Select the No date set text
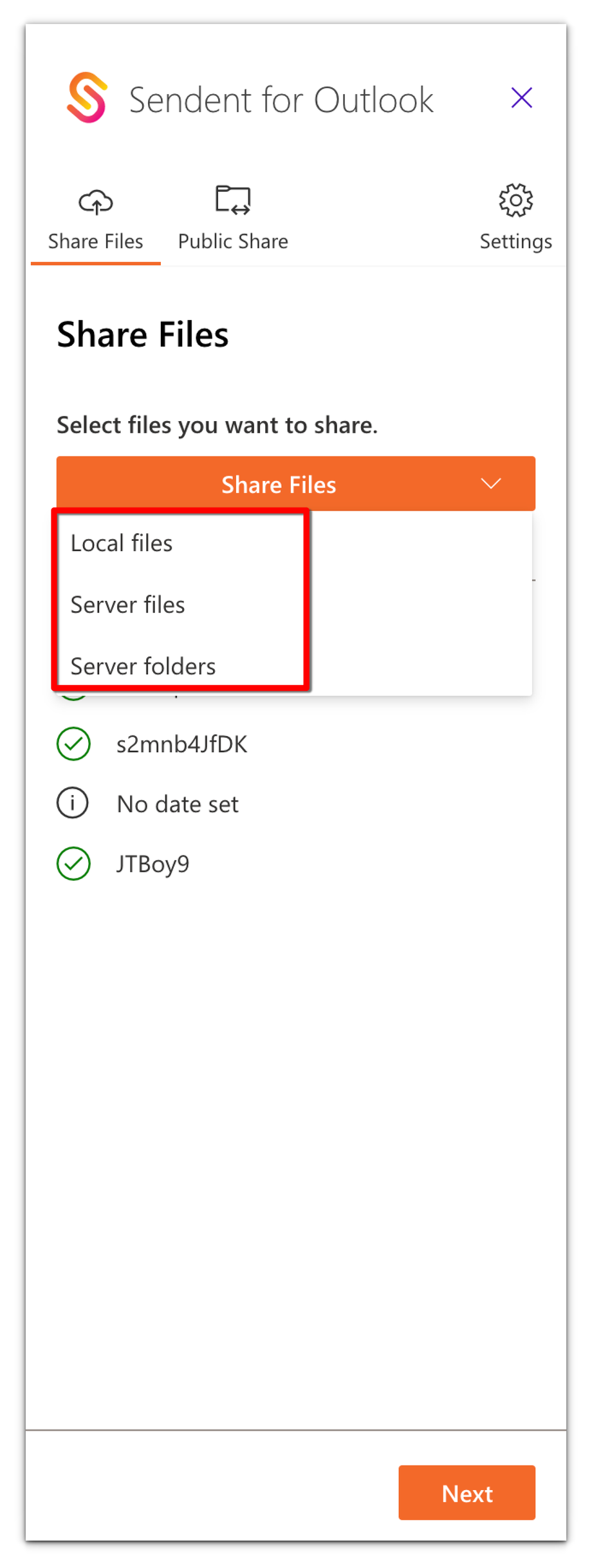 pos(178,804)
